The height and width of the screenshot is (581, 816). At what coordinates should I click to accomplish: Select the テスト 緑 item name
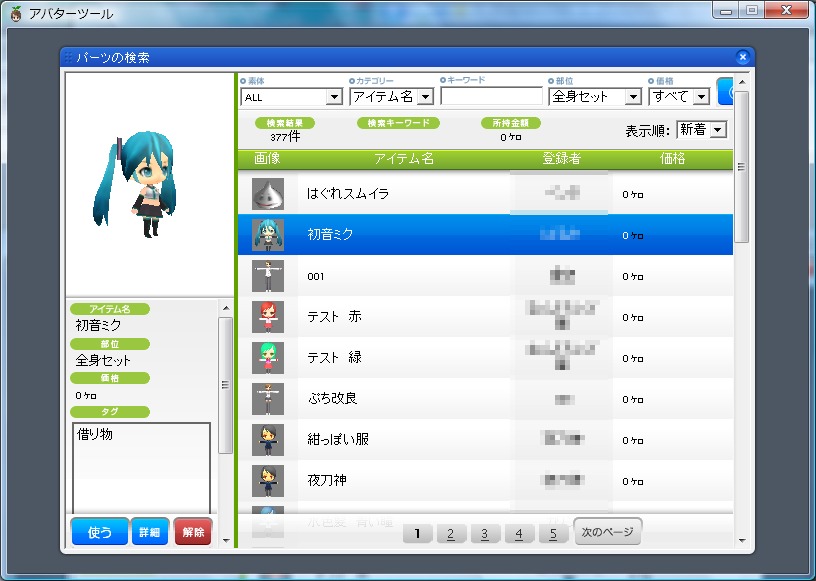point(334,358)
